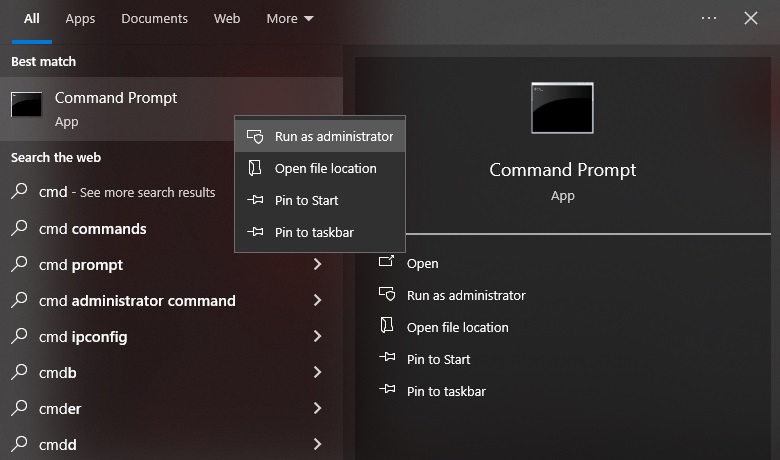Click Pin to taskbar in preview pane
The width and height of the screenshot is (780, 460).
(x=446, y=391)
